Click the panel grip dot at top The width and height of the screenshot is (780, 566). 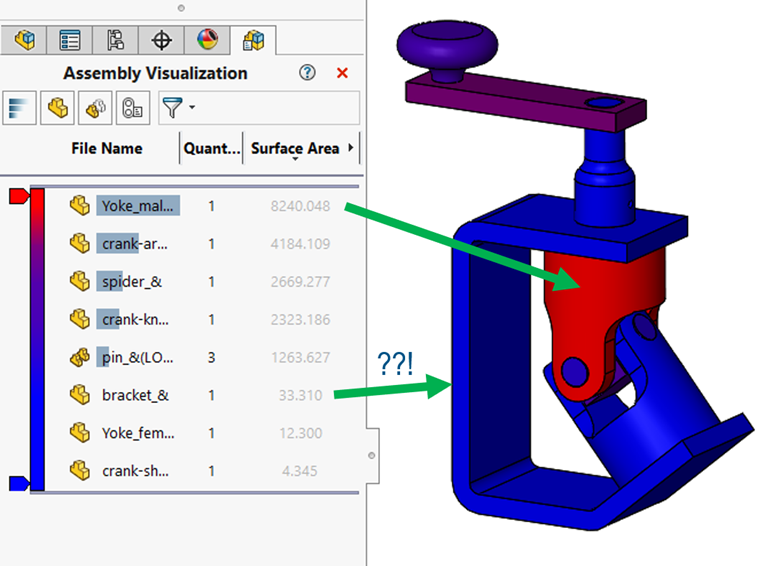(x=181, y=8)
